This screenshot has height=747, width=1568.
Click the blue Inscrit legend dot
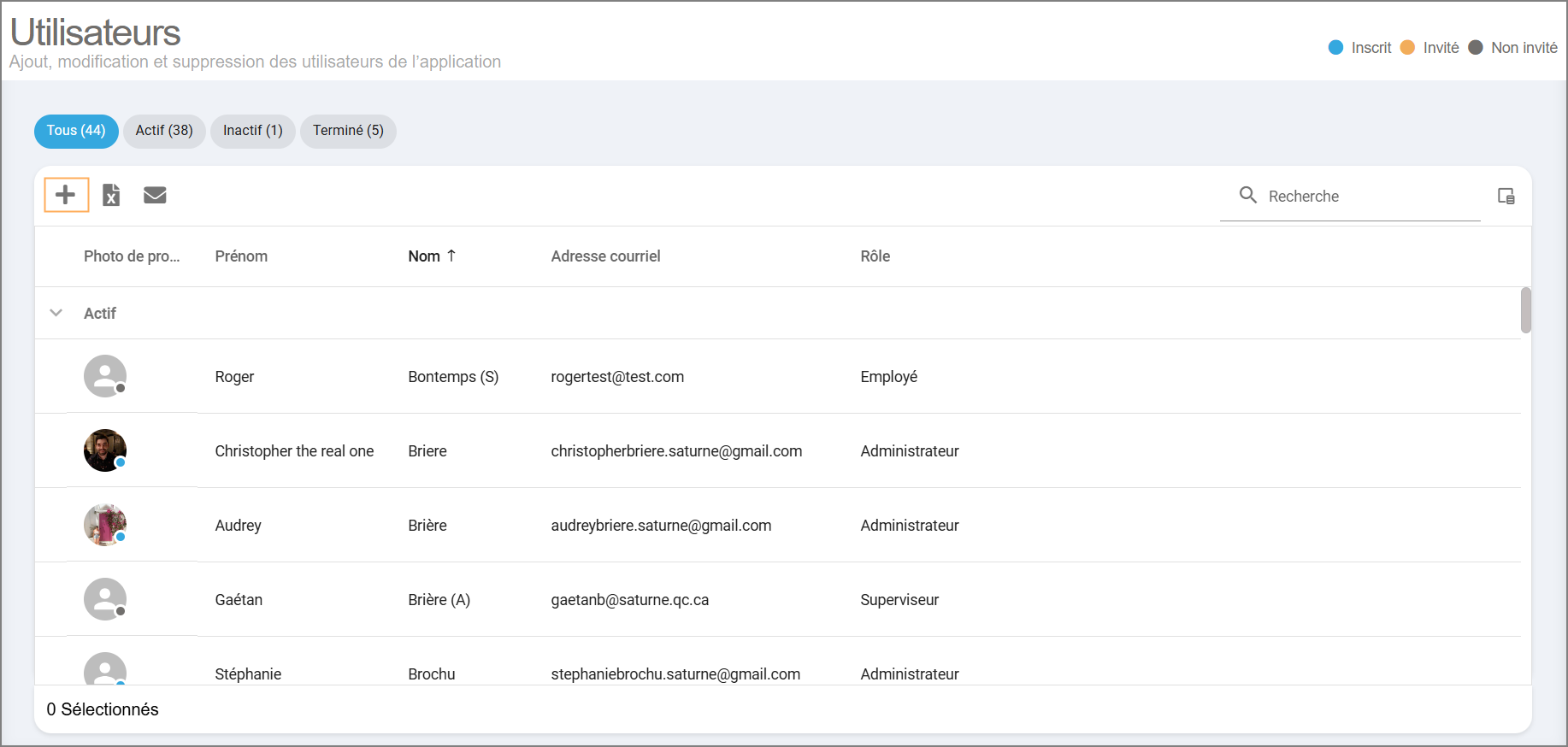(1335, 48)
